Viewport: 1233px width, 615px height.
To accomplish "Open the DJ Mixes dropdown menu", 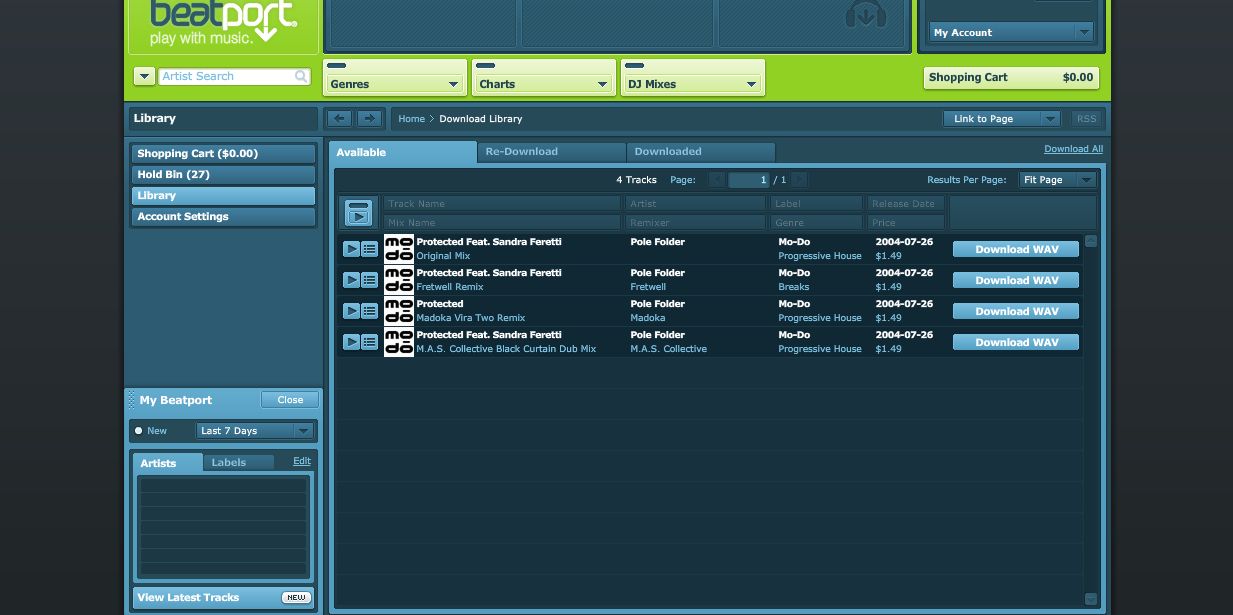I will [693, 84].
